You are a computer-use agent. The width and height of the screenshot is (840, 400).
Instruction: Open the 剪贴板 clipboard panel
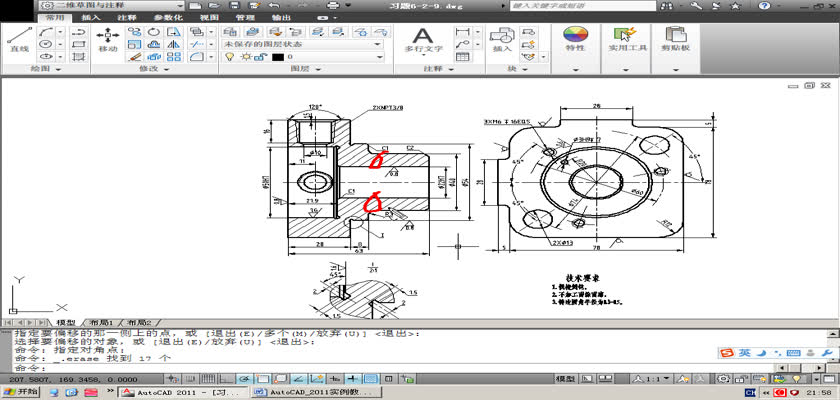677,40
